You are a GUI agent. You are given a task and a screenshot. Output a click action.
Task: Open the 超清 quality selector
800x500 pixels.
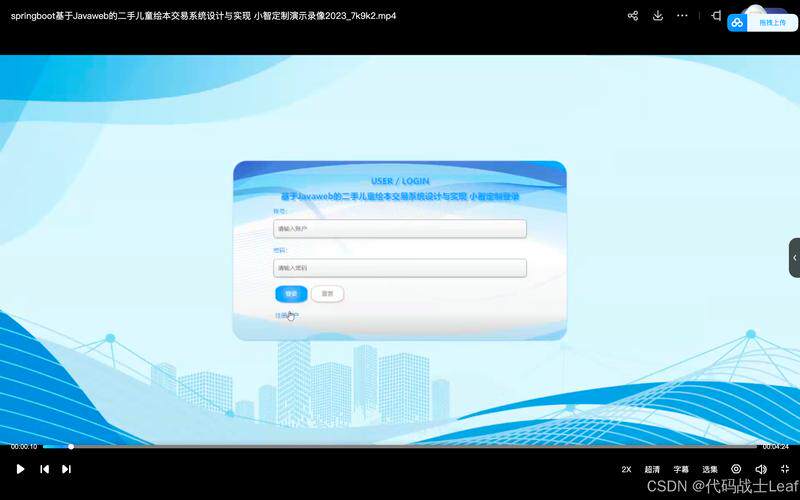(x=652, y=469)
